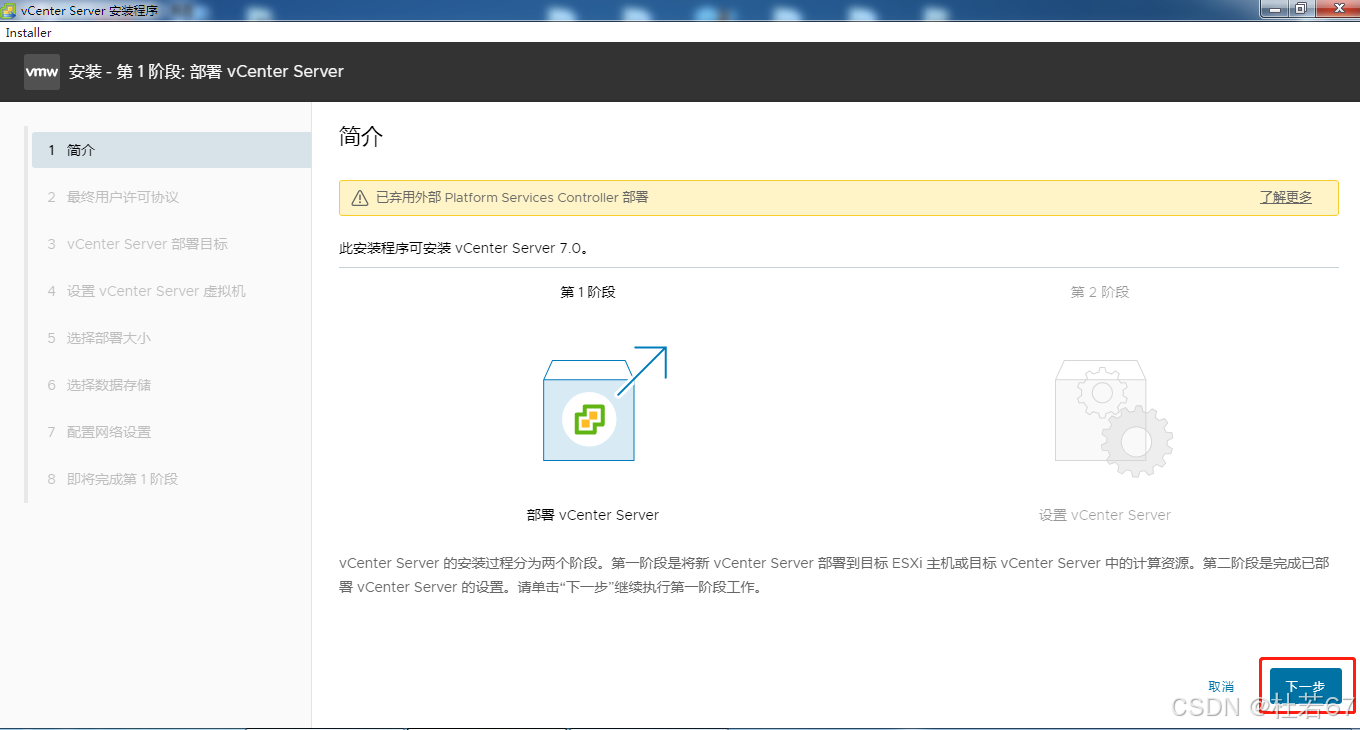This screenshot has height=730, width=1360.
Task: Open the 了解更多 link
Action: click(x=1286, y=197)
